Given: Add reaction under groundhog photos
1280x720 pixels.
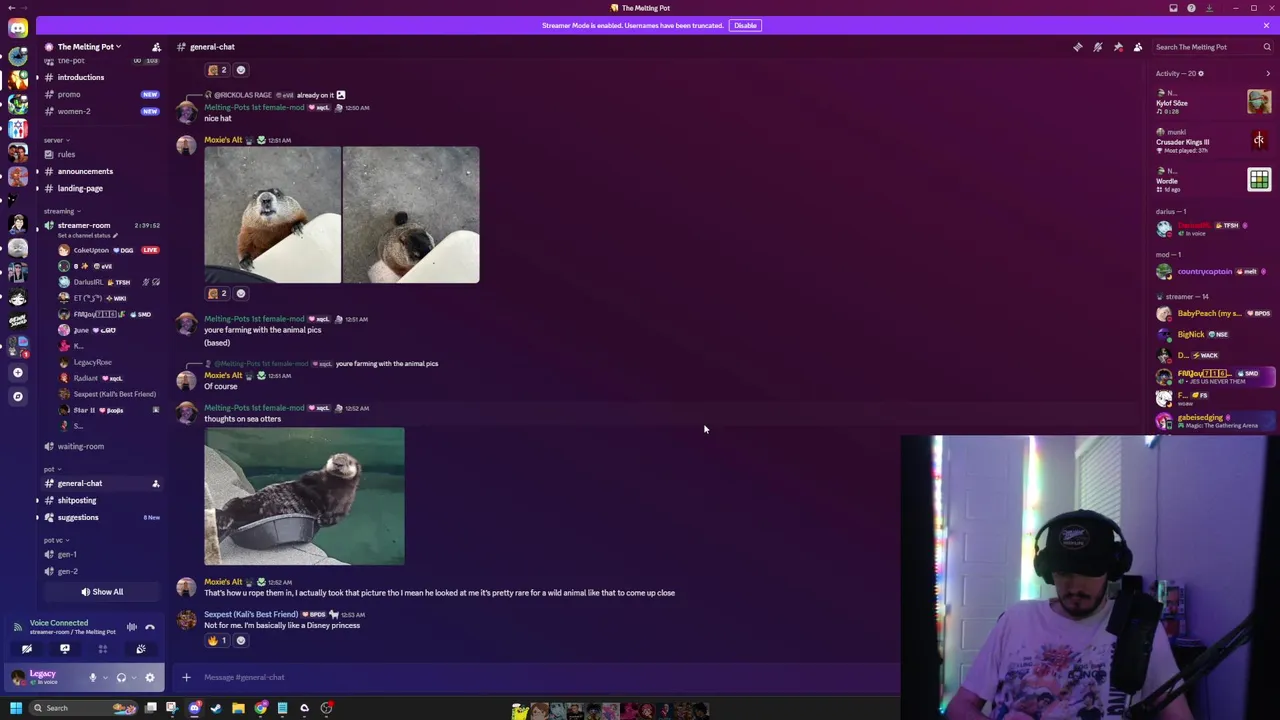Looking at the screenshot, I should click(240, 294).
